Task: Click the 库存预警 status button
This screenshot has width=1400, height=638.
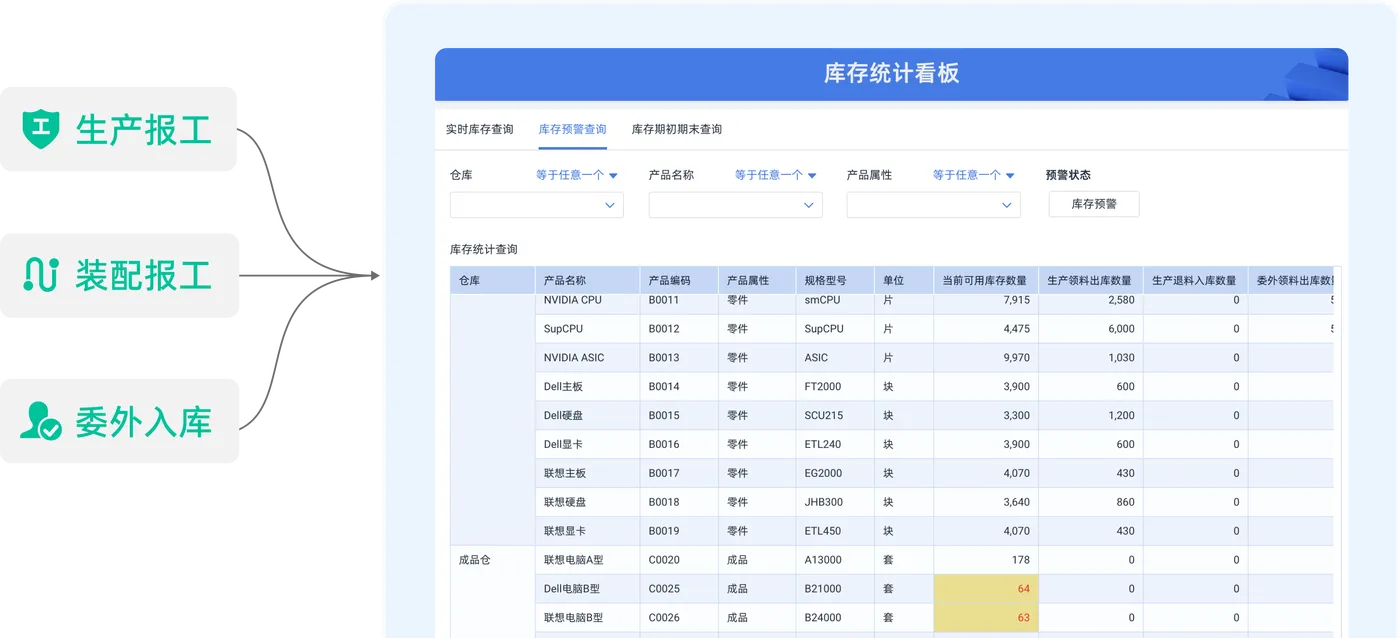Action: point(1094,204)
